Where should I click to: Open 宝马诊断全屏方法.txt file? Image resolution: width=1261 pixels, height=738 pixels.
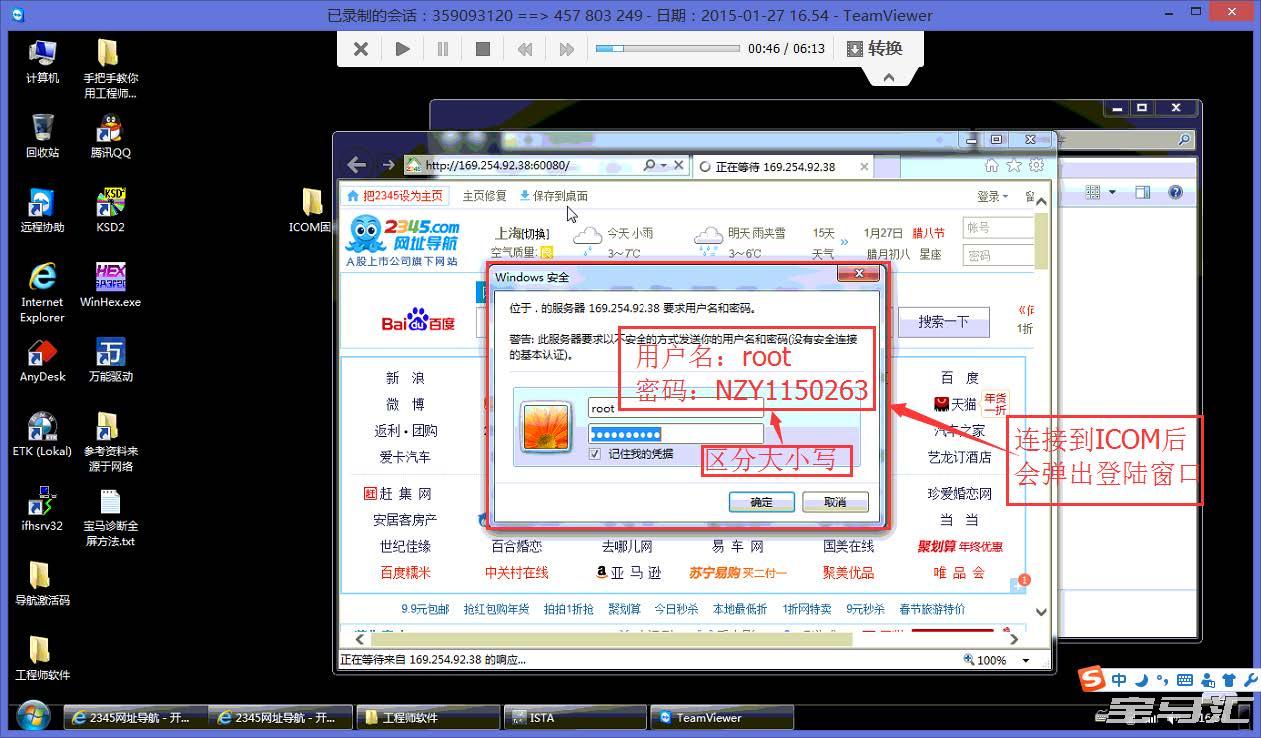[x=110, y=517]
